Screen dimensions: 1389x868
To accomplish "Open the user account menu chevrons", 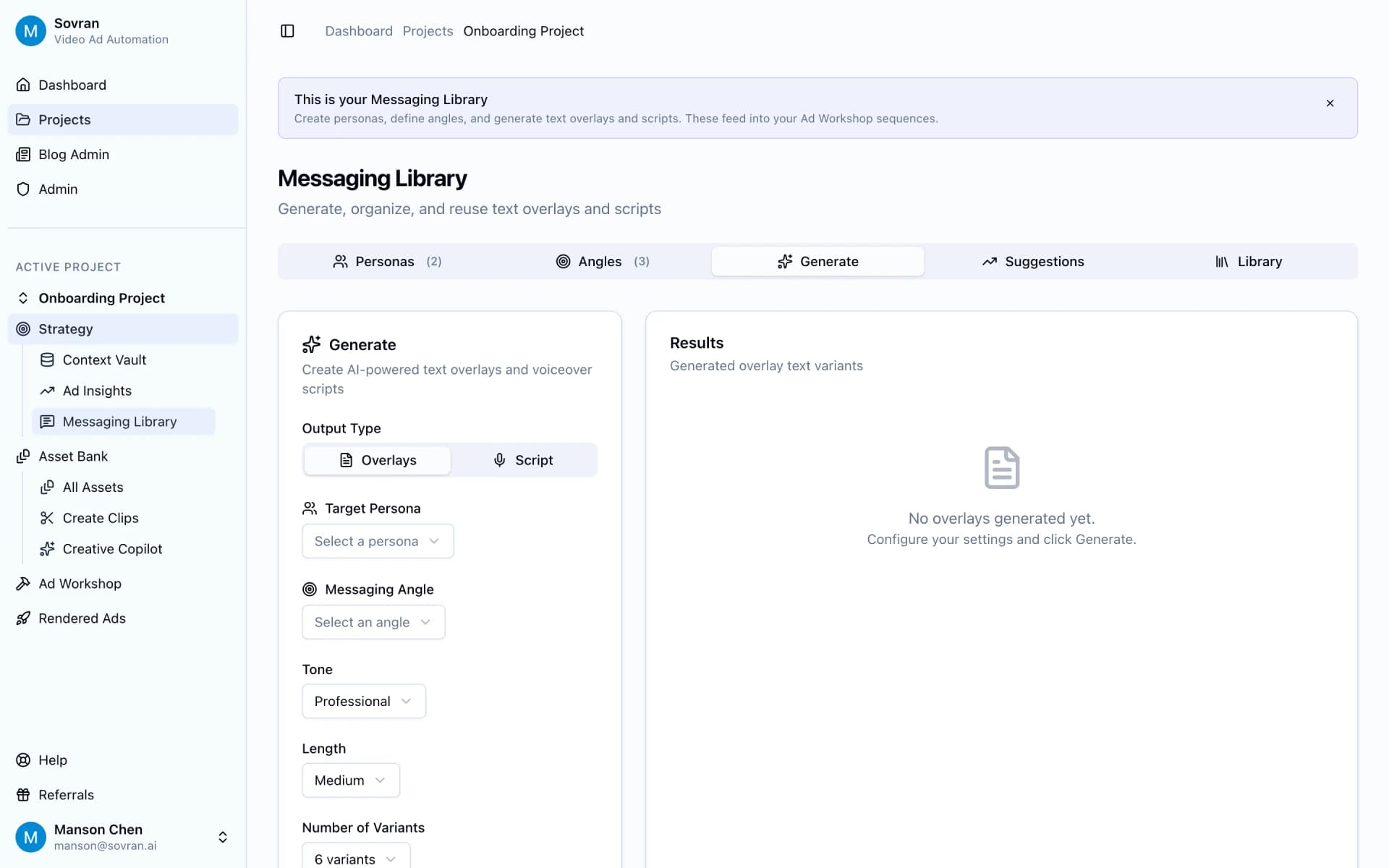I will [x=223, y=837].
